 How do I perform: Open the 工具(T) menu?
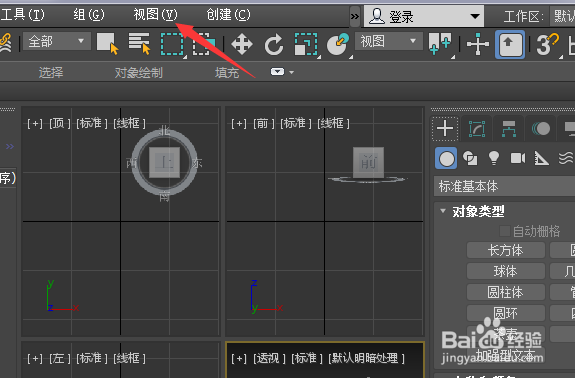click(22, 15)
